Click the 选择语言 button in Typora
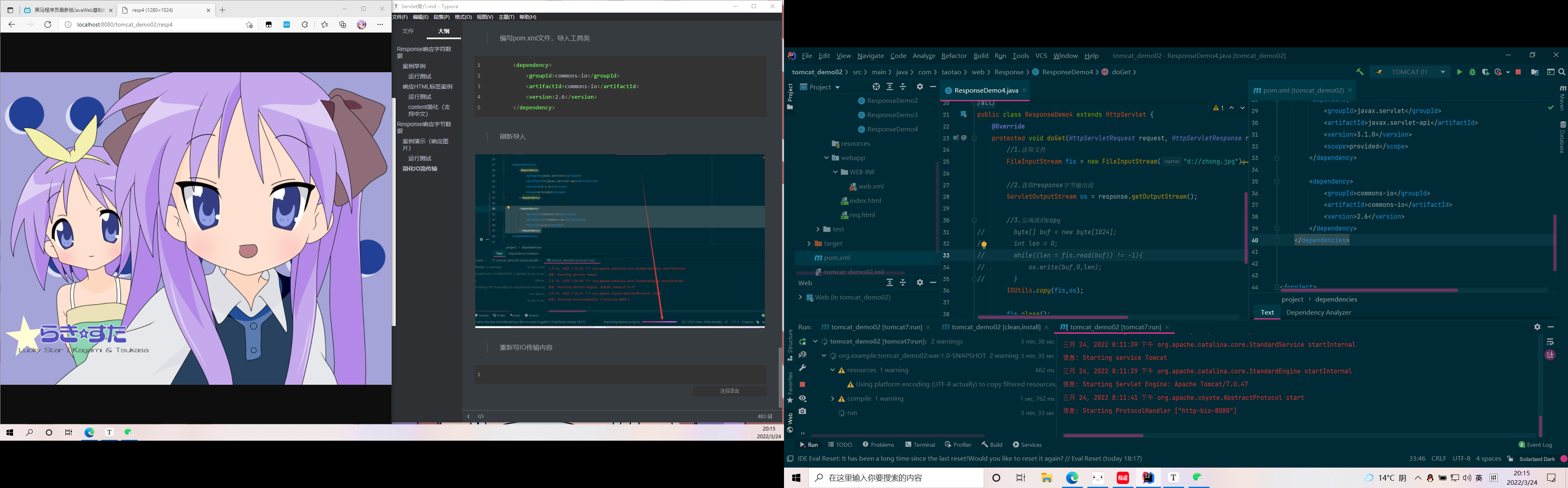The width and height of the screenshot is (1568, 488). pyautogui.click(x=729, y=390)
